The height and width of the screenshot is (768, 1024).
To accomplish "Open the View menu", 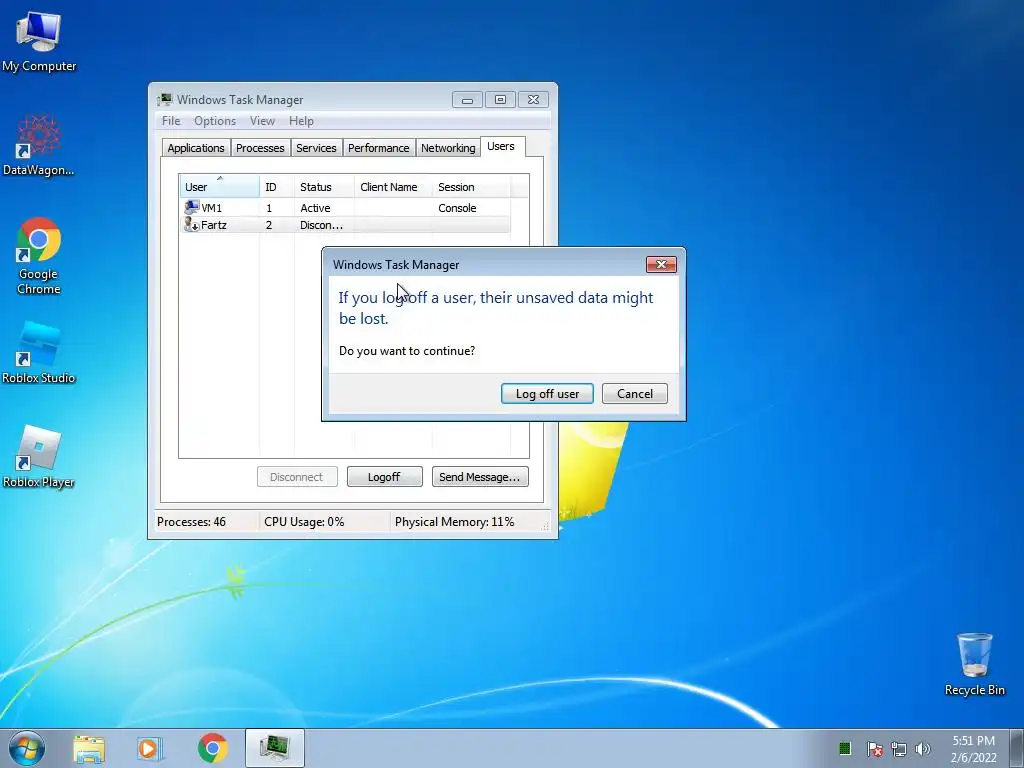I will coord(262,121).
